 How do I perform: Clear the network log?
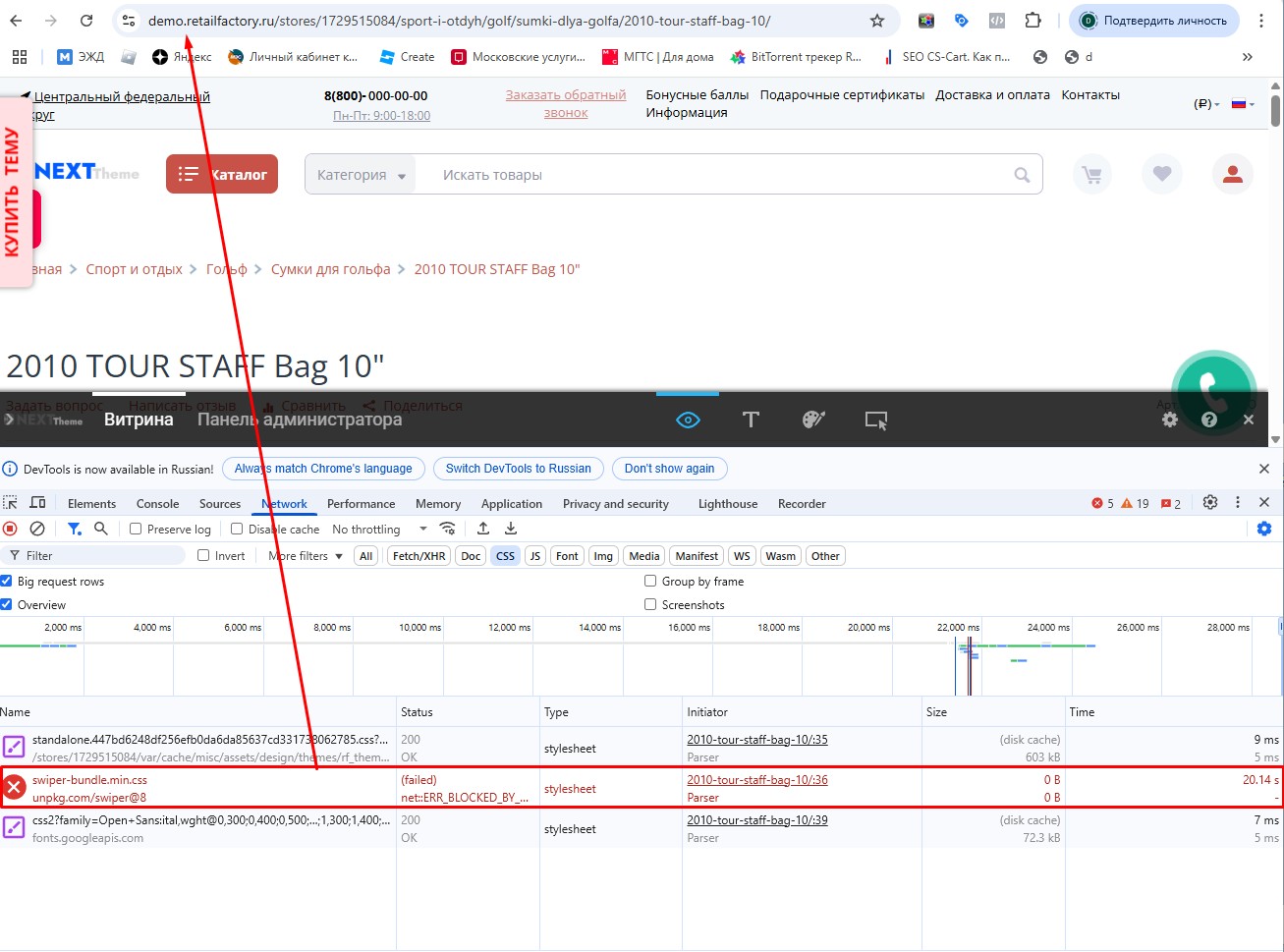click(37, 529)
